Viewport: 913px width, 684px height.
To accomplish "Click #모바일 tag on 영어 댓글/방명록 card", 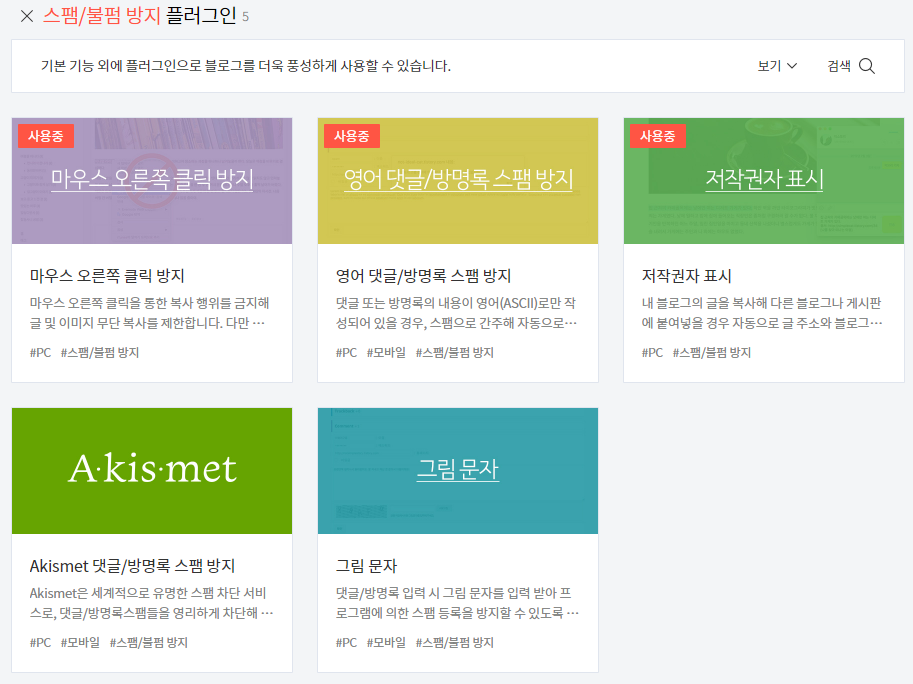I will coord(386,352).
